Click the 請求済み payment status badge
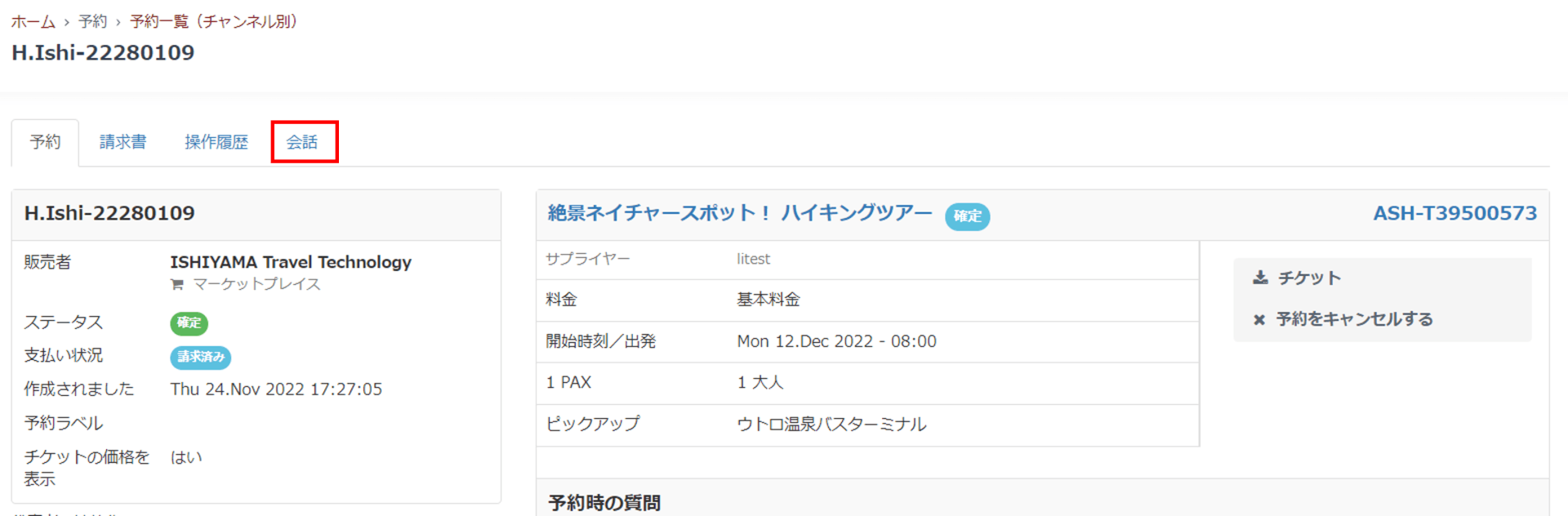 tap(200, 357)
